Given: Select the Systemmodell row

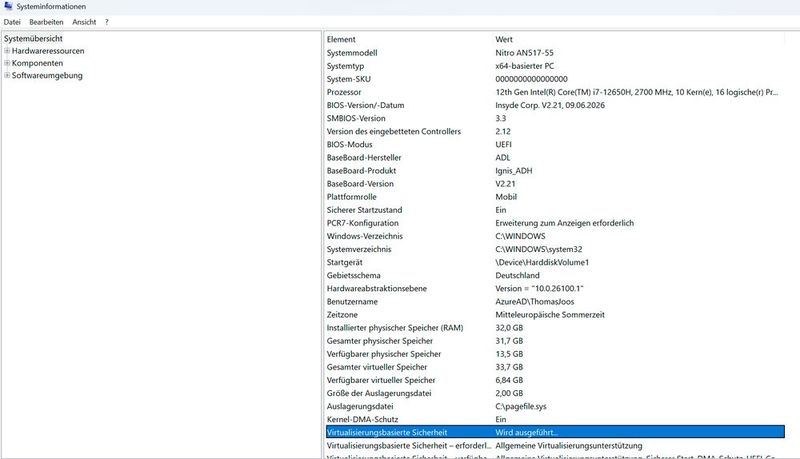Looking at the screenshot, I should pos(555,53).
